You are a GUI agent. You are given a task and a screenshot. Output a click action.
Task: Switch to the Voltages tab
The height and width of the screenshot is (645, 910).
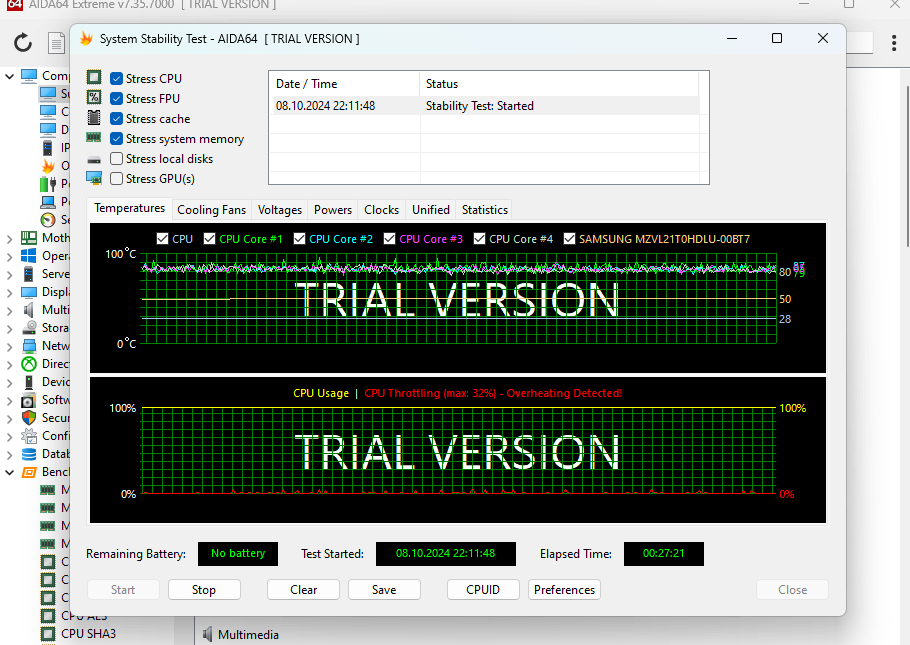[x=280, y=210]
